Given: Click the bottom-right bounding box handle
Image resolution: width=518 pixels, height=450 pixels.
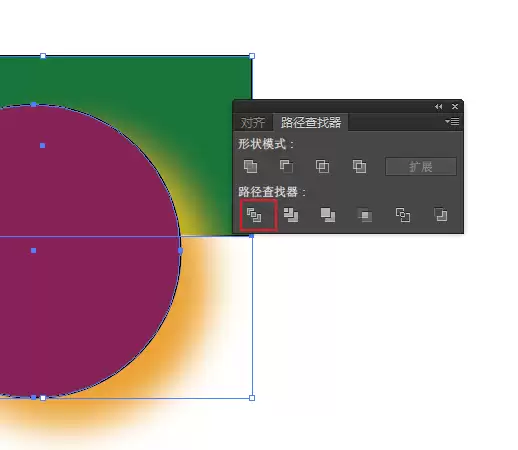Looking at the screenshot, I should coord(252,398).
